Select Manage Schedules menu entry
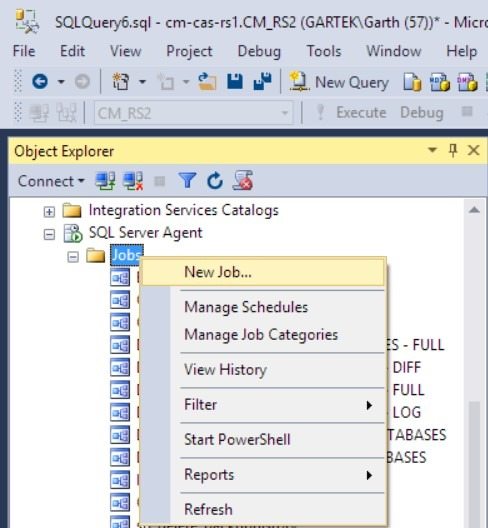This screenshot has width=488, height=528. [246, 307]
